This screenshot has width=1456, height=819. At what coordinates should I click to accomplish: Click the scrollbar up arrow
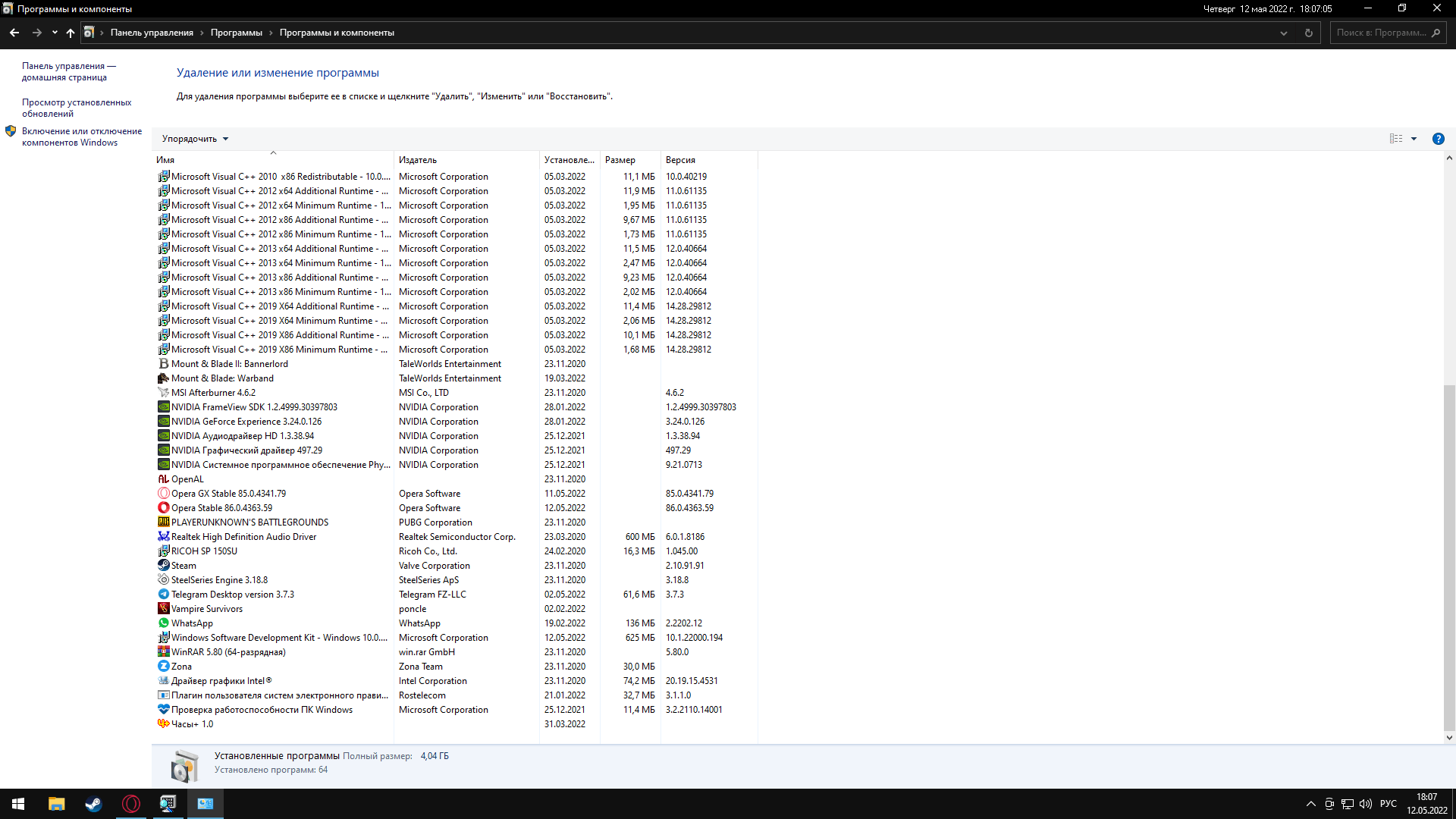click(x=1449, y=158)
